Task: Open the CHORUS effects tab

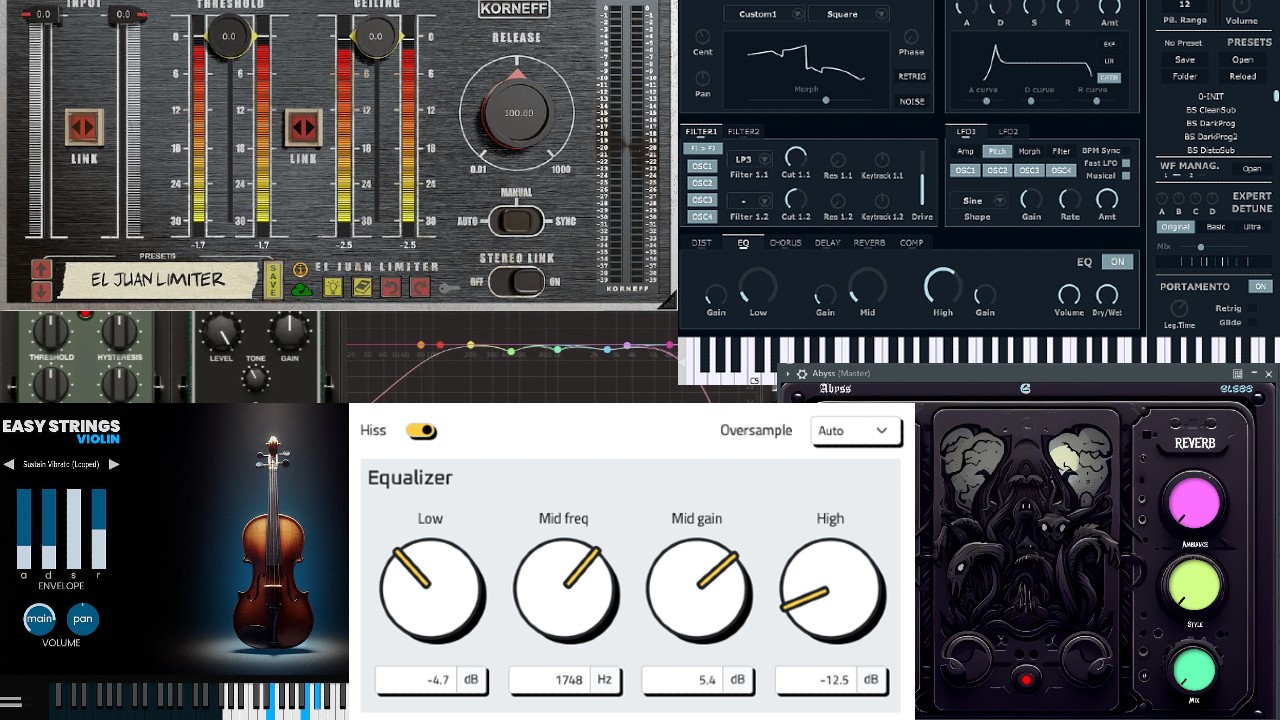Action: coord(785,243)
